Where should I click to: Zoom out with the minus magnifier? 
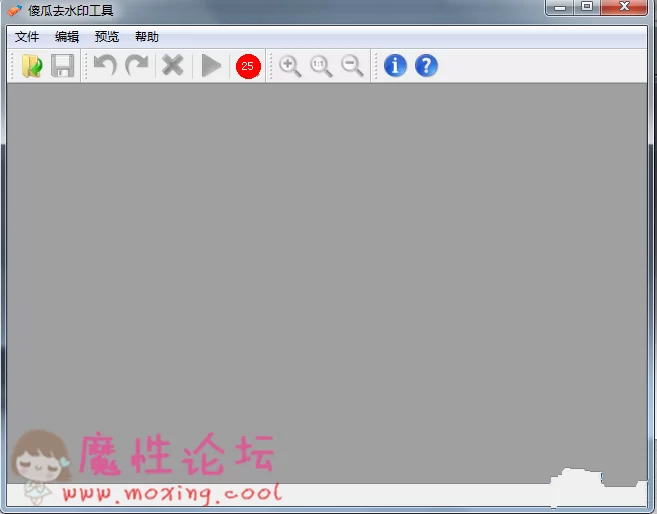pyautogui.click(x=352, y=66)
